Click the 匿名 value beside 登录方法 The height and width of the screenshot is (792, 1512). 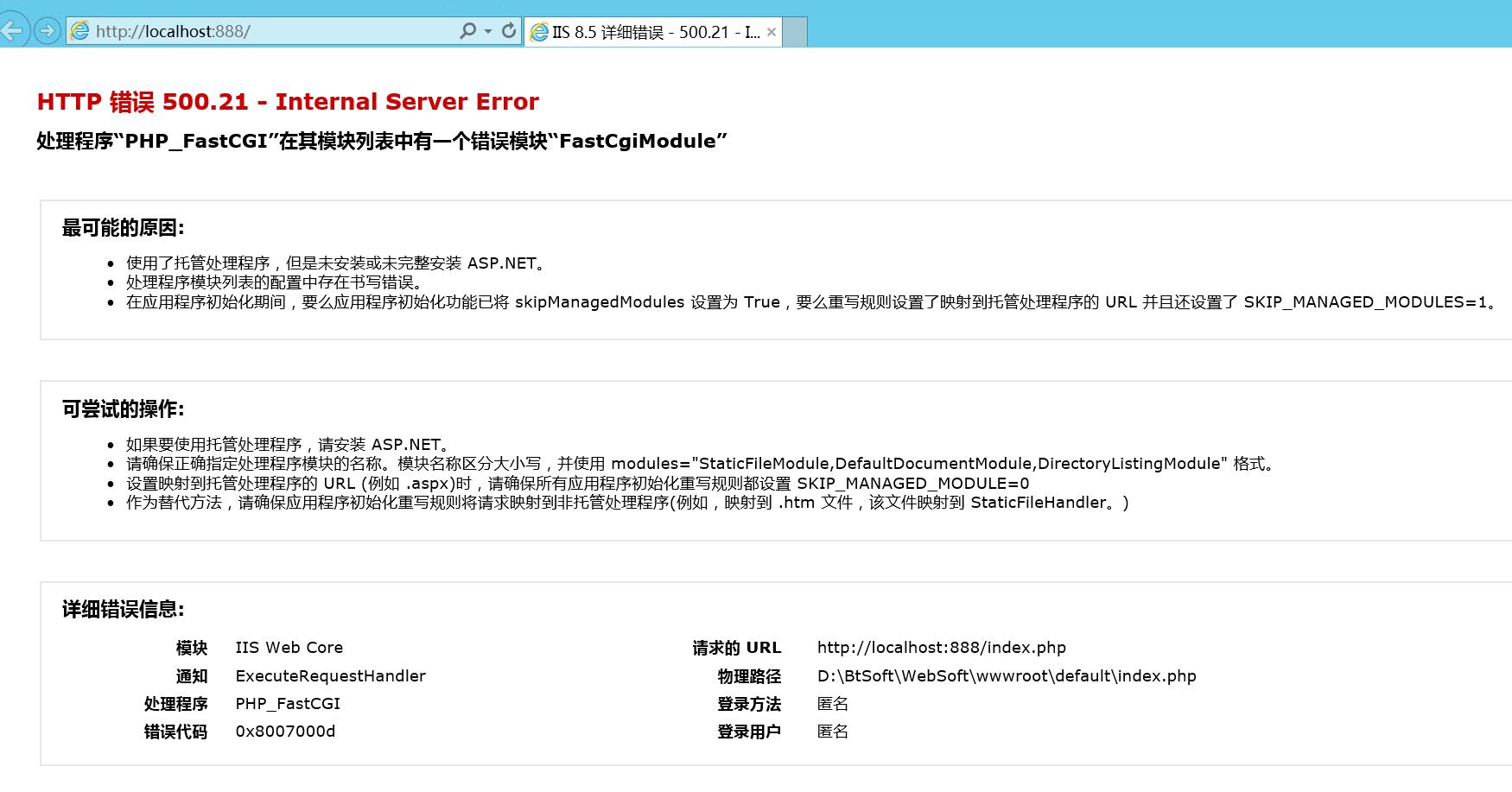833,704
